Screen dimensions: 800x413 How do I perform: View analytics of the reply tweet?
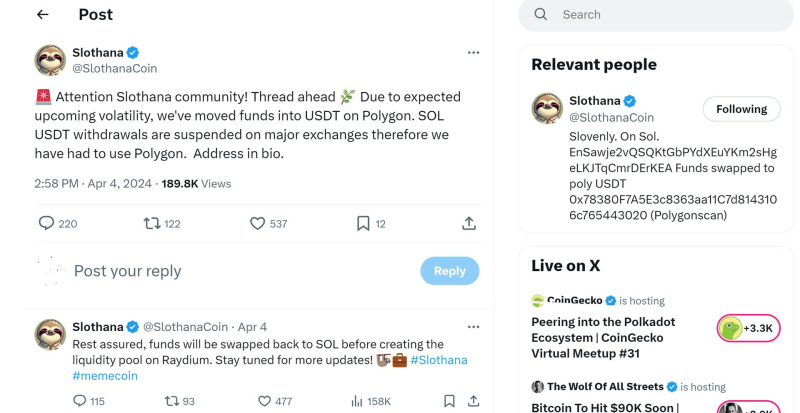point(357,401)
